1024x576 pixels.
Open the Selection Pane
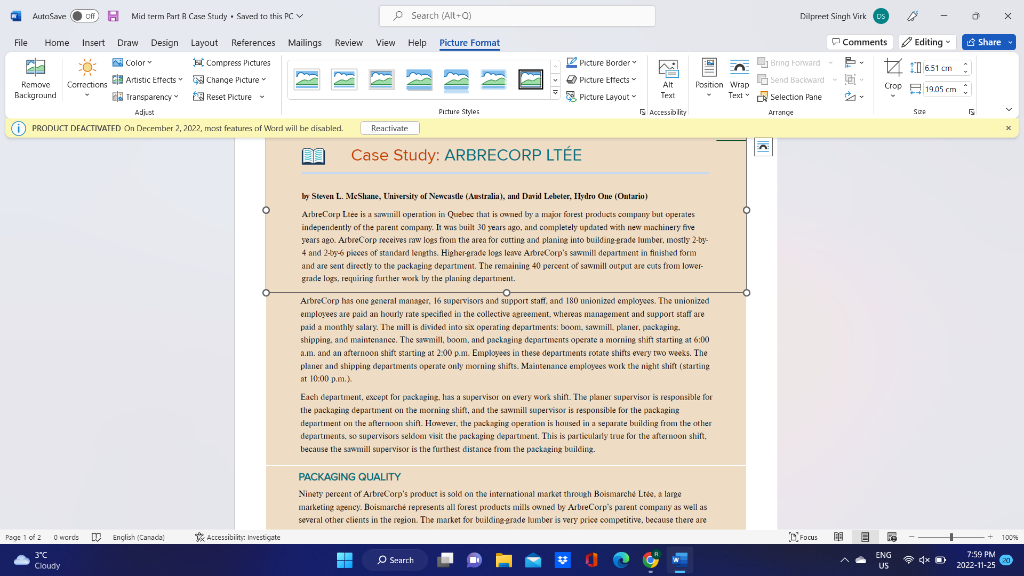click(790, 97)
